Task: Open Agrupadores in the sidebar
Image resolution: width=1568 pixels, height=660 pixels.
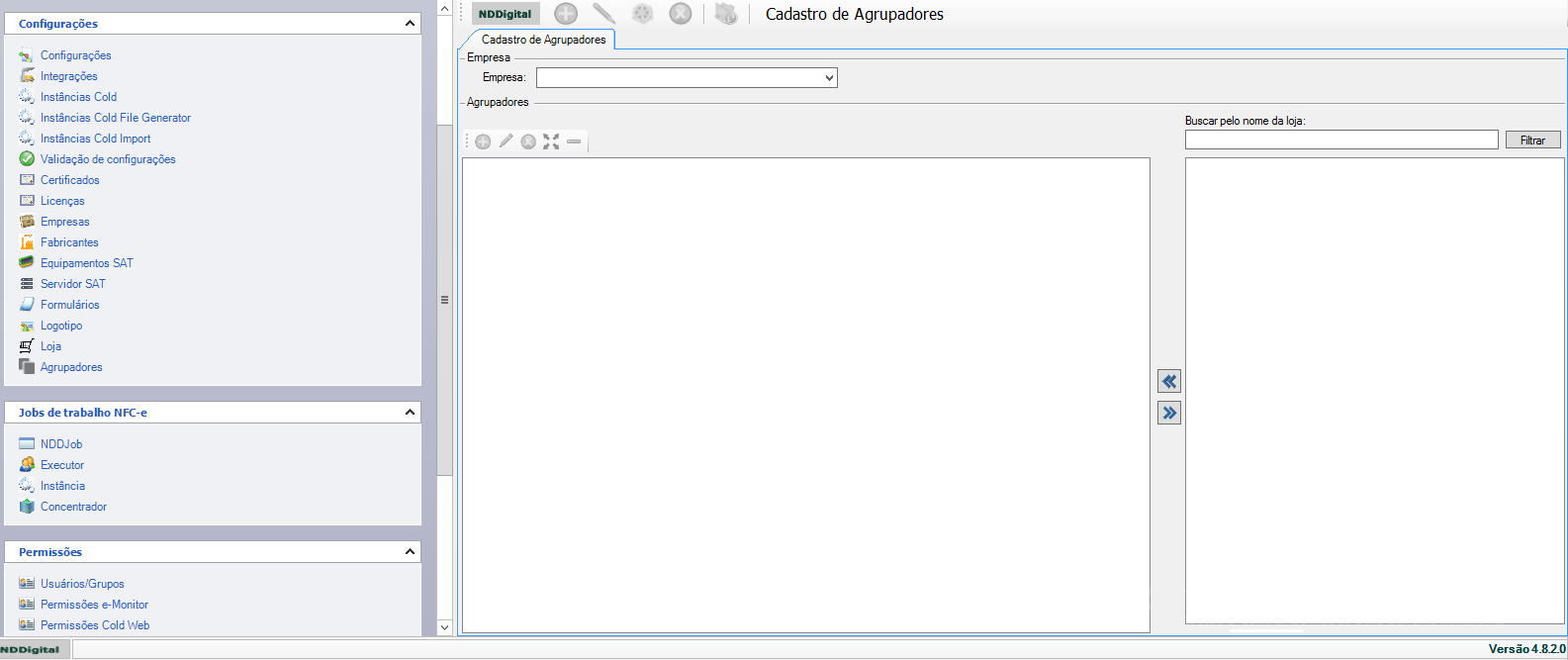Action: 71,367
